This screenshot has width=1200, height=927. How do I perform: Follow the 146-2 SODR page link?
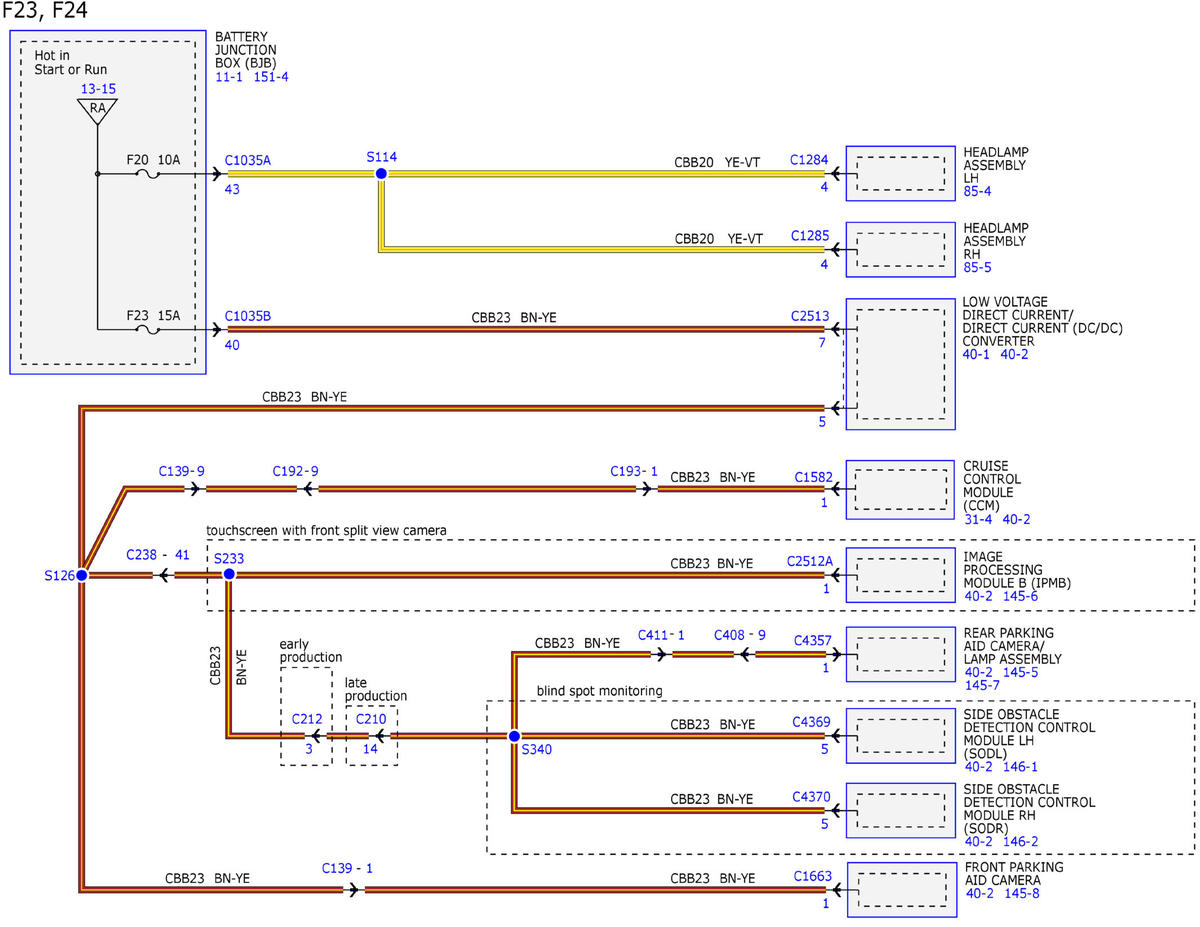pyautogui.click(x=1020, y=842)
